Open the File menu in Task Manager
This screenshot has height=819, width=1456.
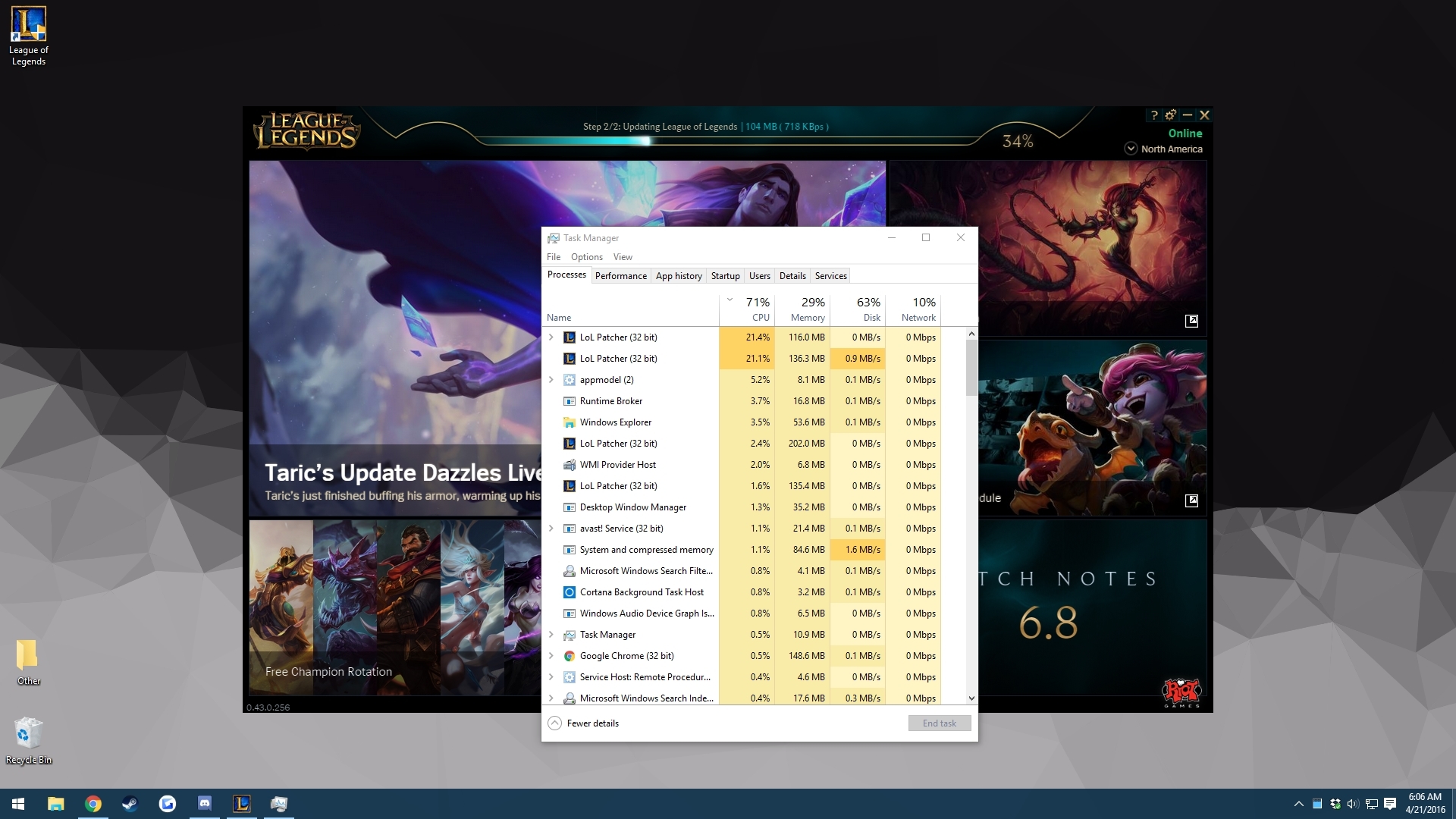[x=554, y=257]
